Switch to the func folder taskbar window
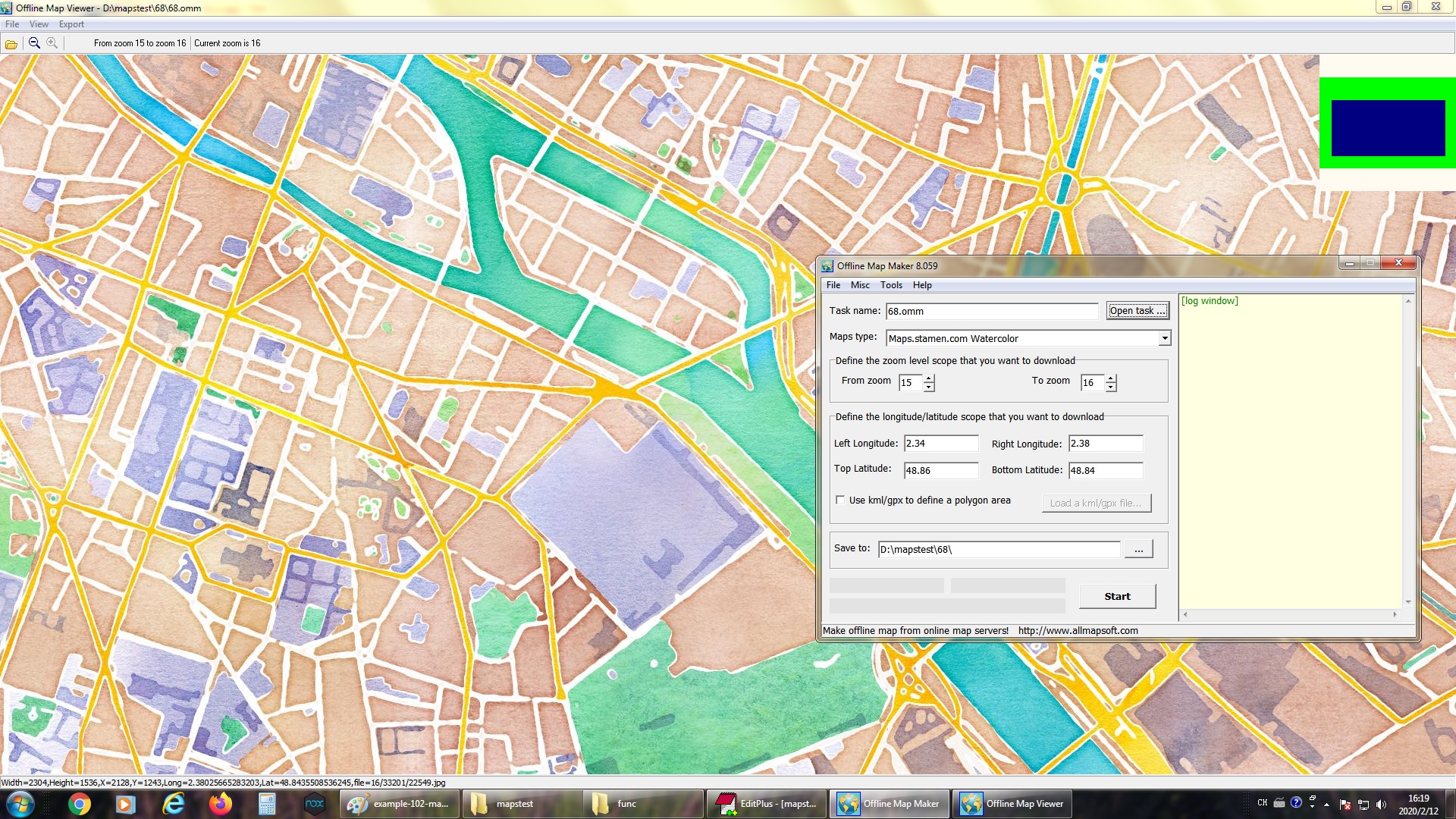1456x819 pixels. 645,804
